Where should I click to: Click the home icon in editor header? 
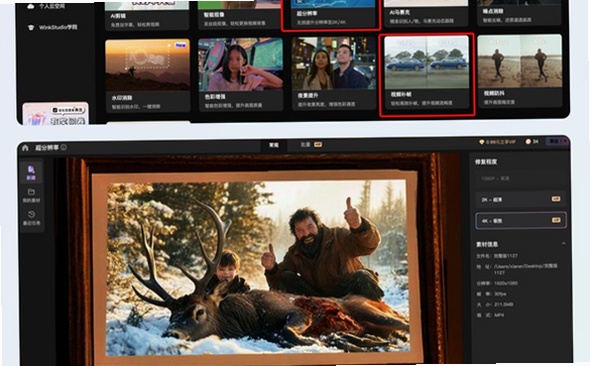click(x=25, y=147)
